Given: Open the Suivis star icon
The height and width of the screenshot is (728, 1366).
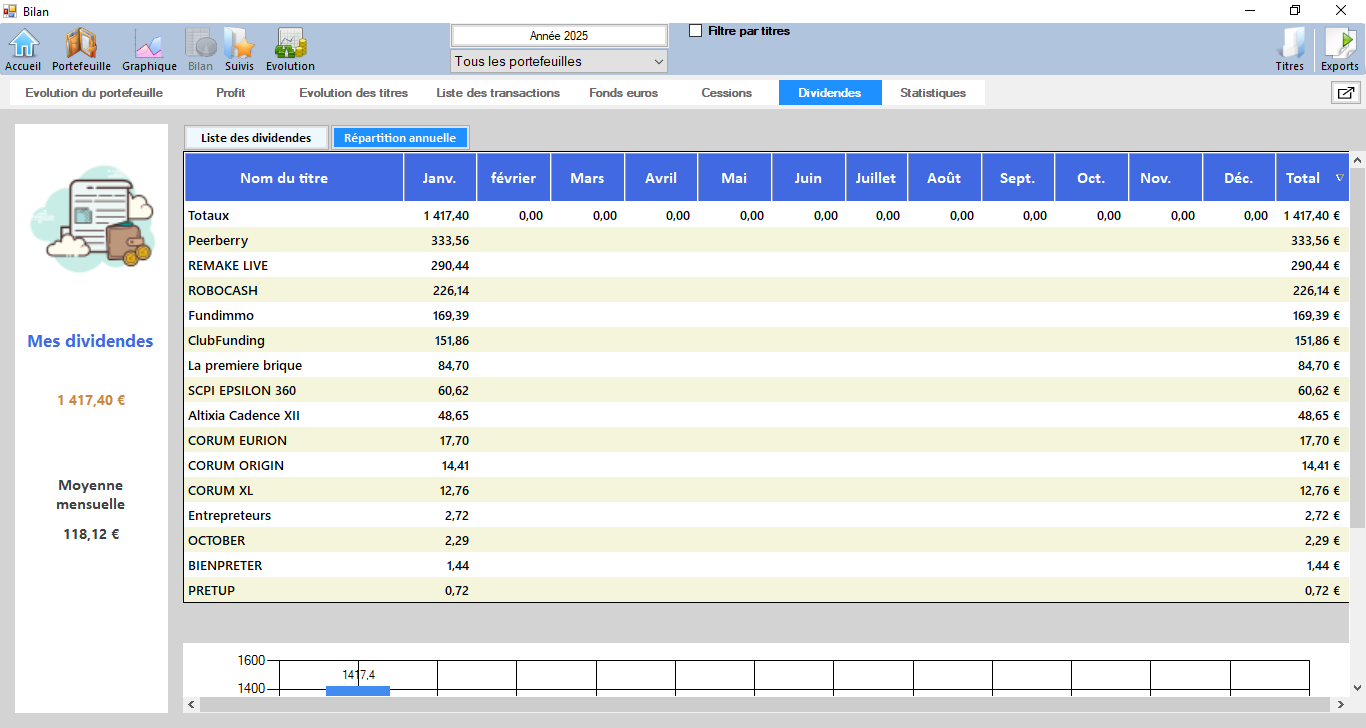Looking at the screenshot, I should [x=239, y=49].
